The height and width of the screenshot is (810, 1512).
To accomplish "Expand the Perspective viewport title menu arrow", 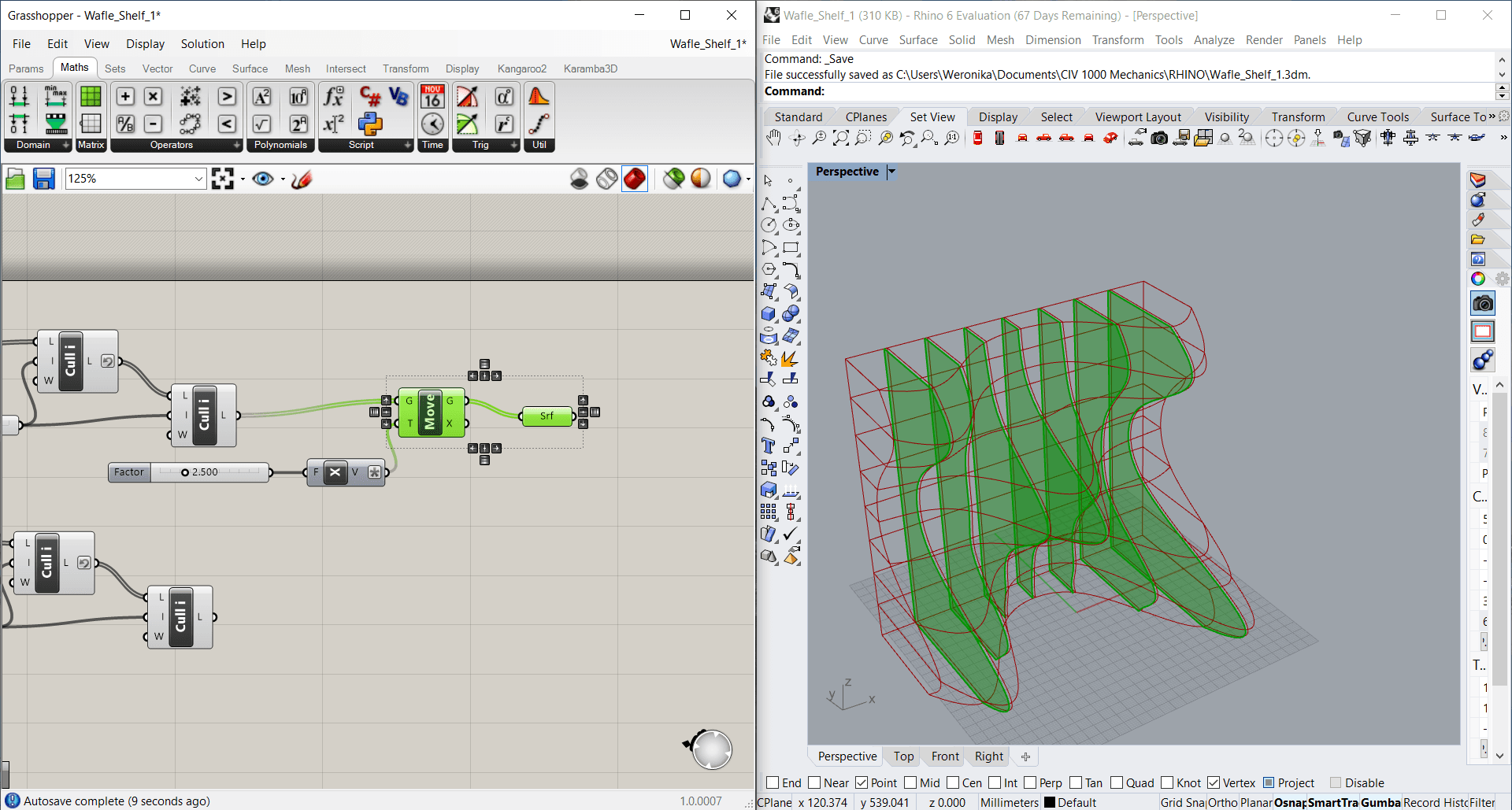I will point(891,172).
